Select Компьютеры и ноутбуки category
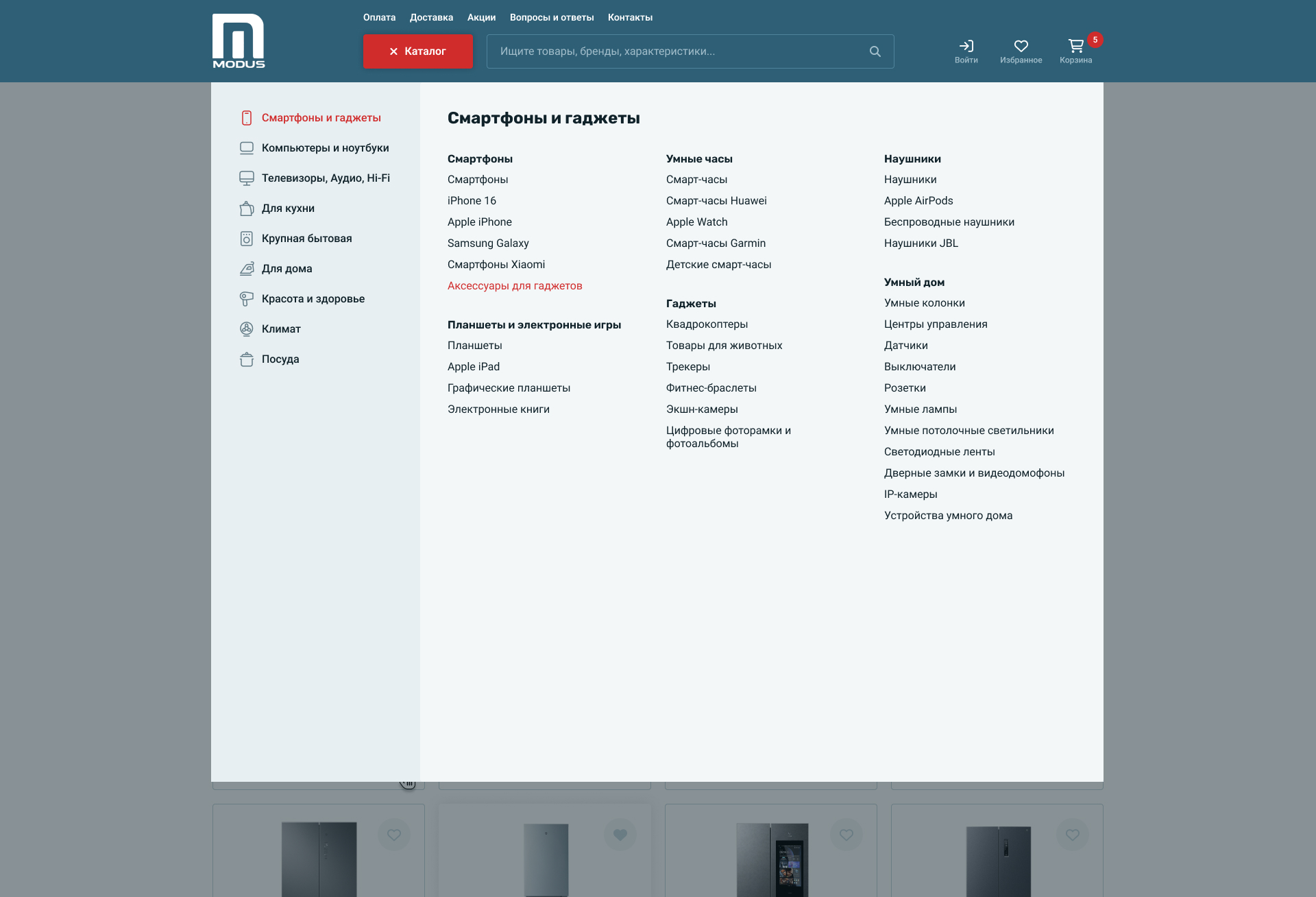Viewport: 1316px width, 897px height. pos(326,148)
